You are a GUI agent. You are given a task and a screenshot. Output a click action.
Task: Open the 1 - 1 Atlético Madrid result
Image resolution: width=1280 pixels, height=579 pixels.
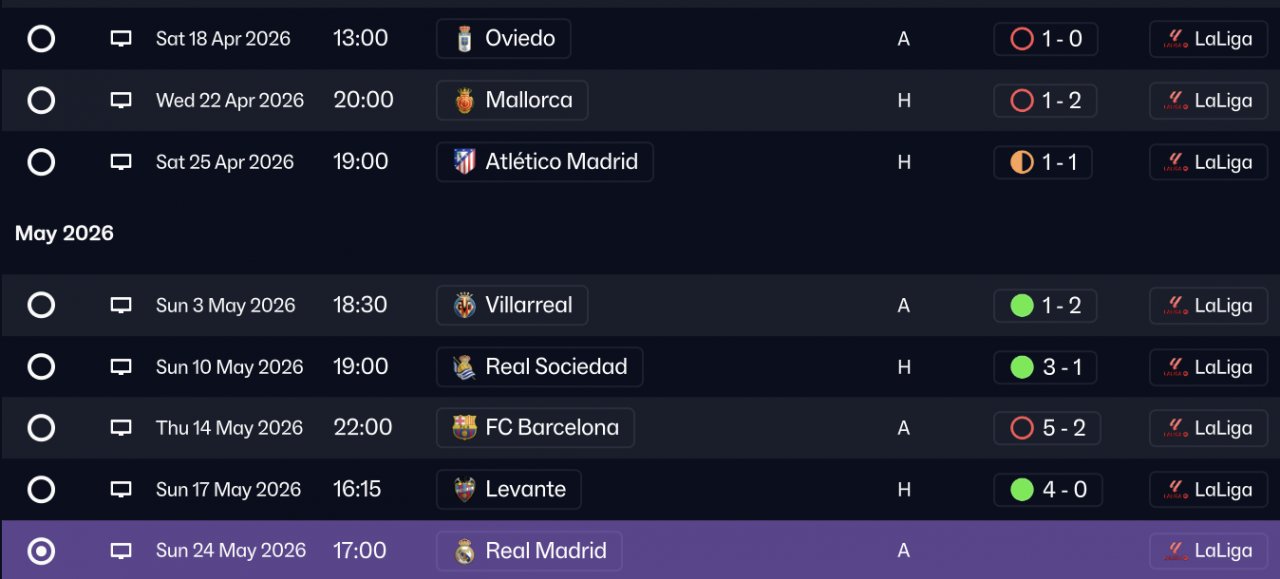click(x=1043, y=162)
